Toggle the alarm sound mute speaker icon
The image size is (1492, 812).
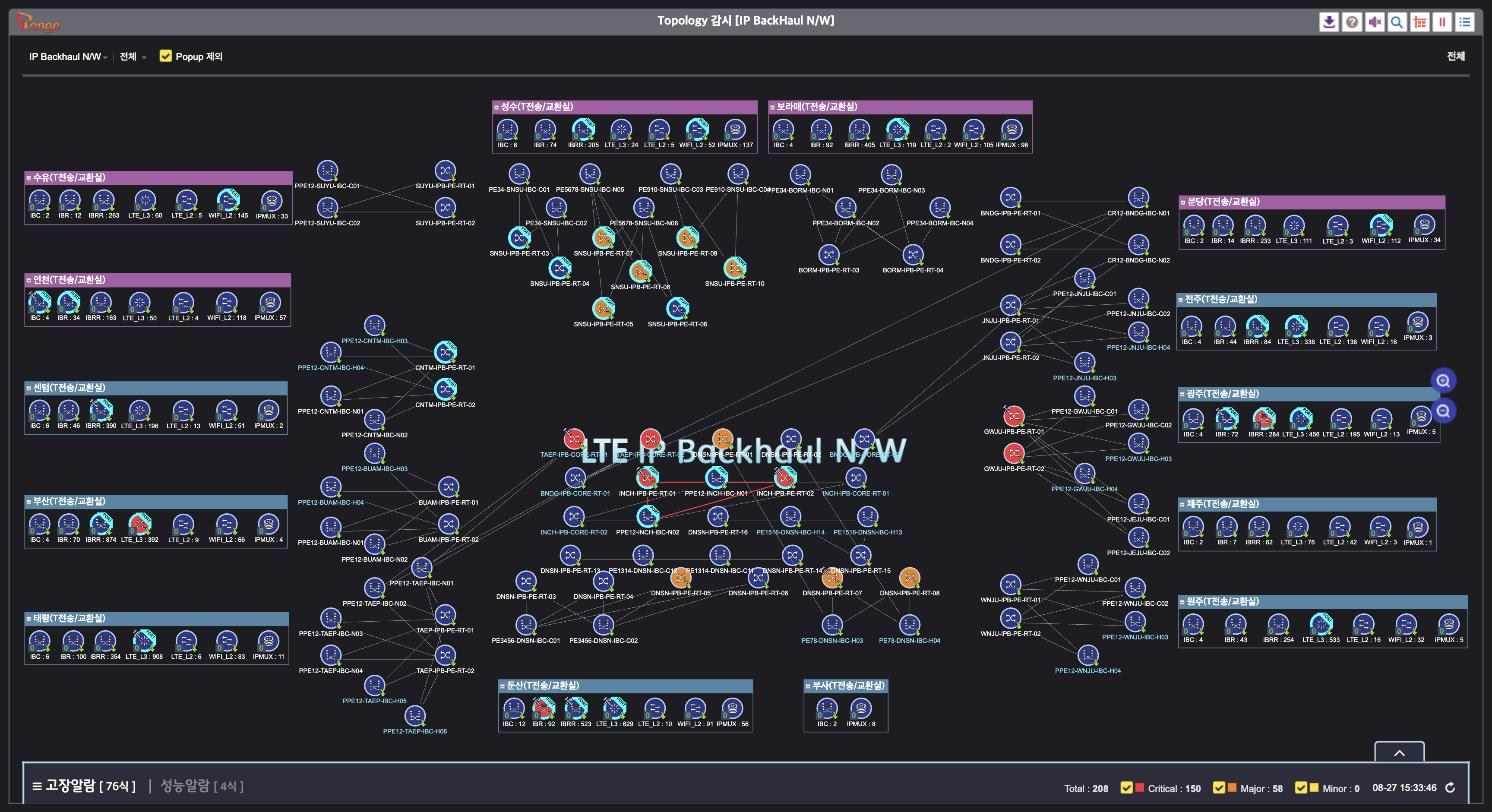coord(1375,22)
